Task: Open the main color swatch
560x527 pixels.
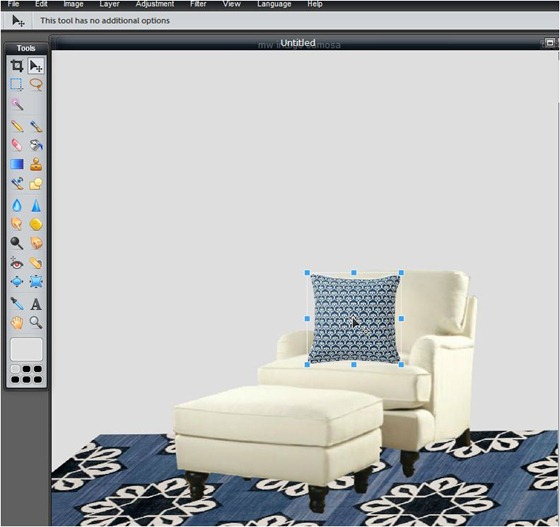Action: coord(26,349)
